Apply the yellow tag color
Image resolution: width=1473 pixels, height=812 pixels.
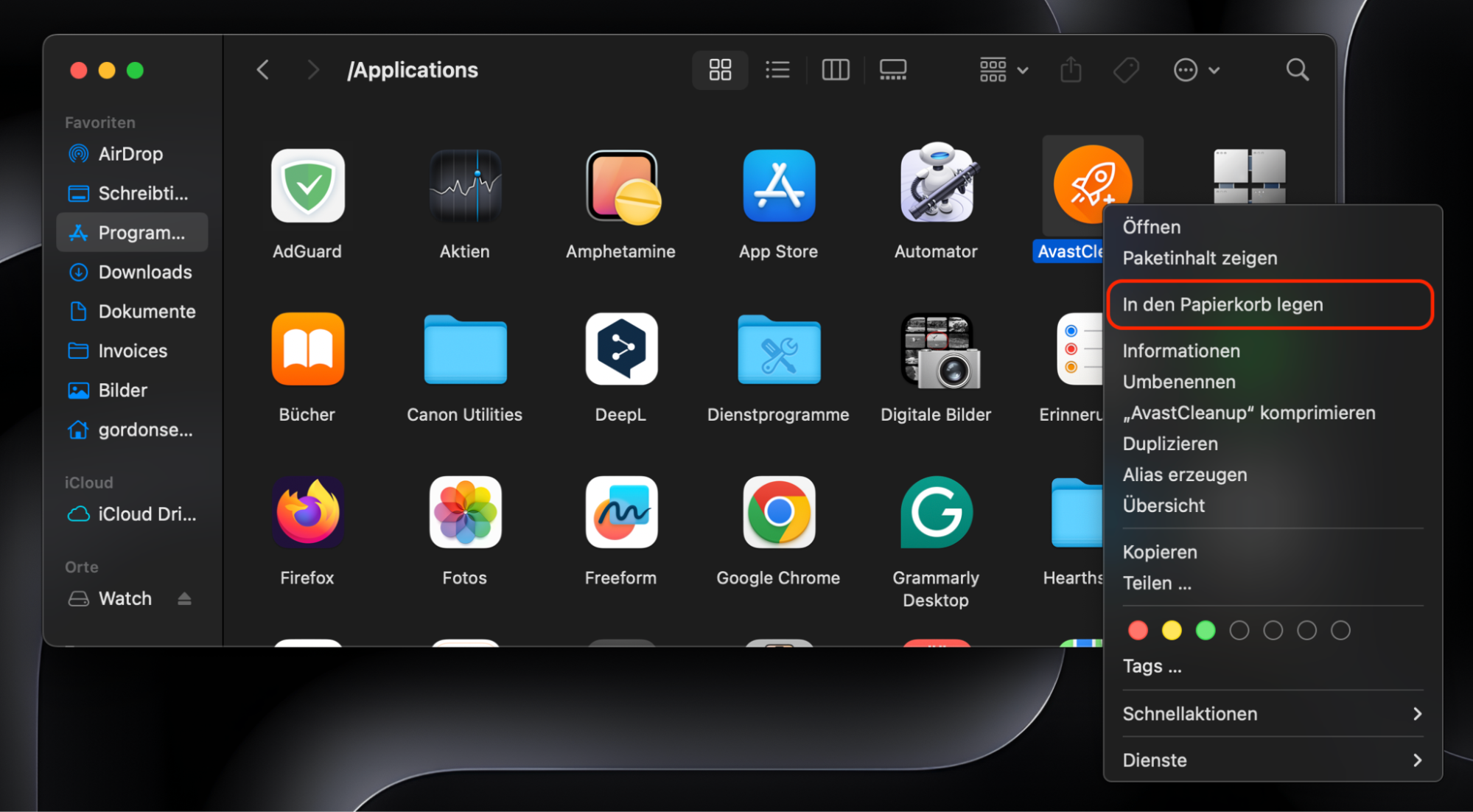[x=1172, y=630]
